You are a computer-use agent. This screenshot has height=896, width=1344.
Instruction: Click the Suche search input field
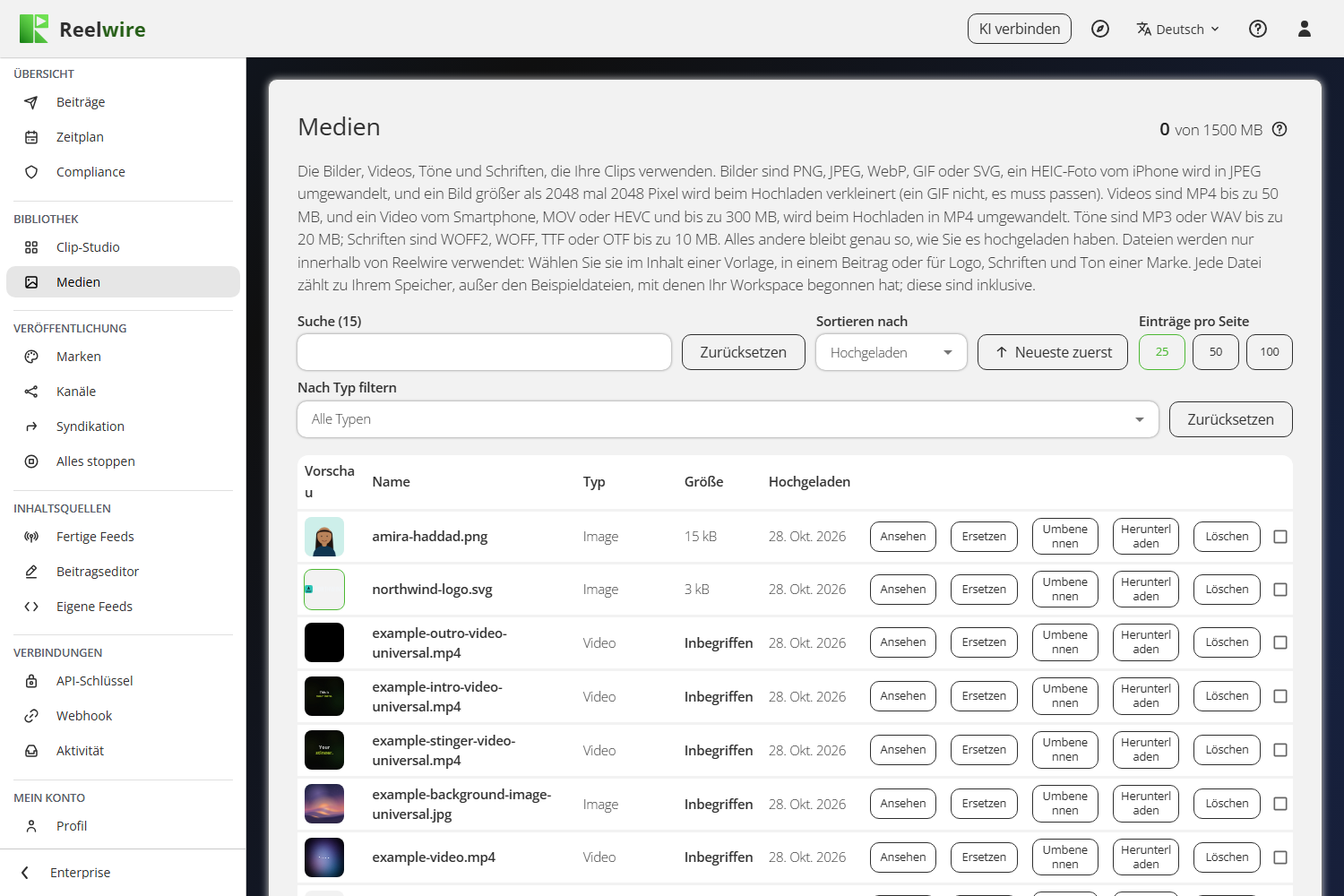coord(485,352)
